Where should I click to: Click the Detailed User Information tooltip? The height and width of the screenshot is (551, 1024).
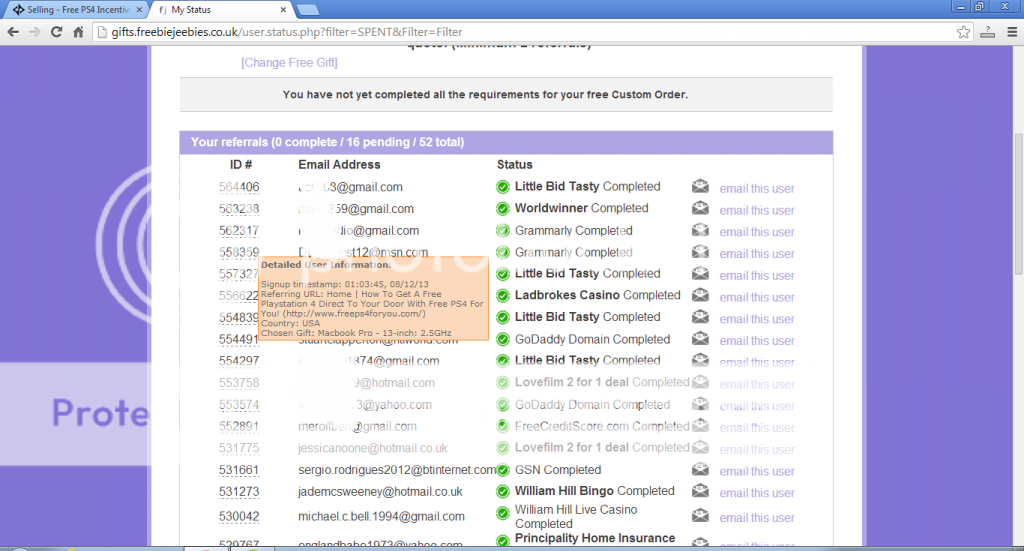pos(374,298)
